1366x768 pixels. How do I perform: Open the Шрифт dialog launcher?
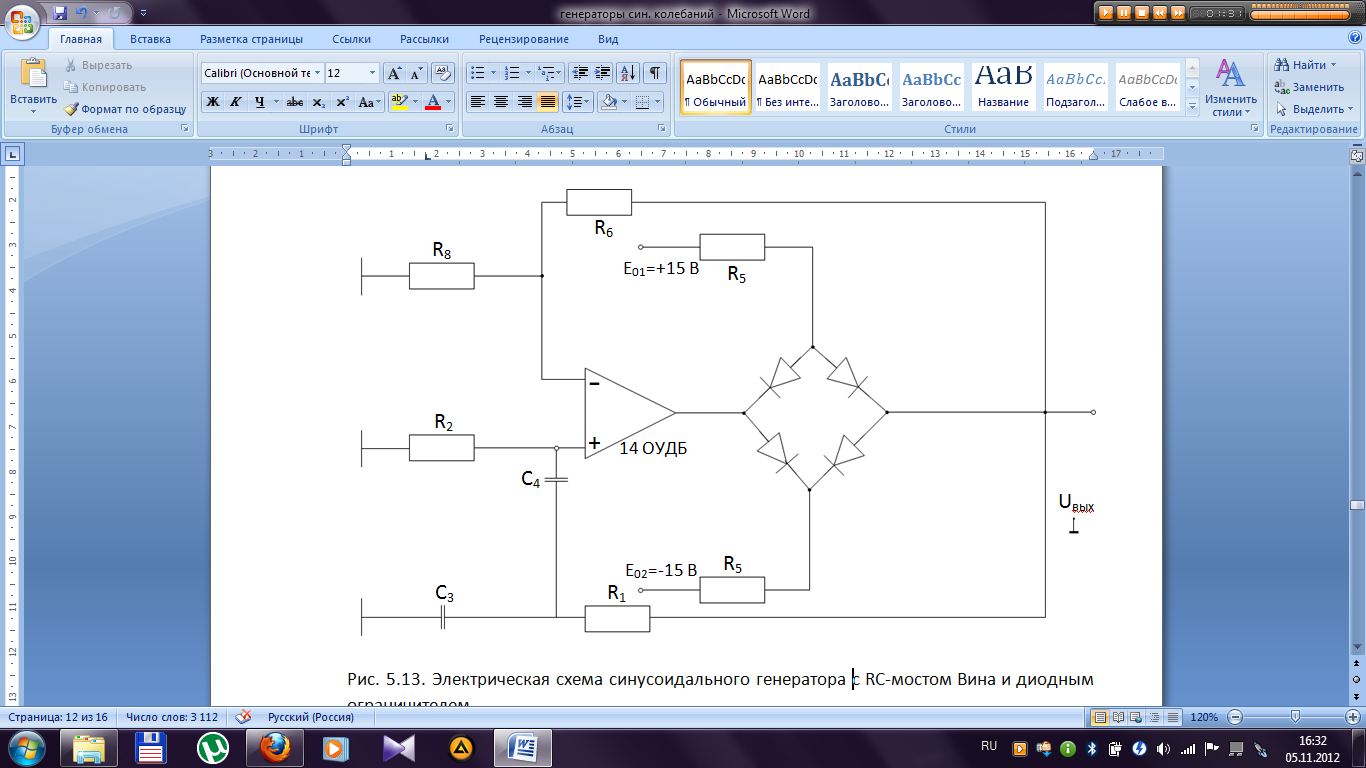[450, 129]
